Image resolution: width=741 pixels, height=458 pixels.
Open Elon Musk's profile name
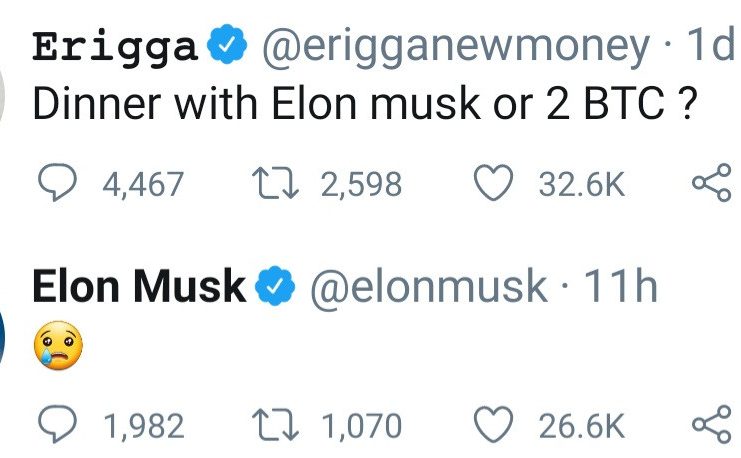[138, 288]
